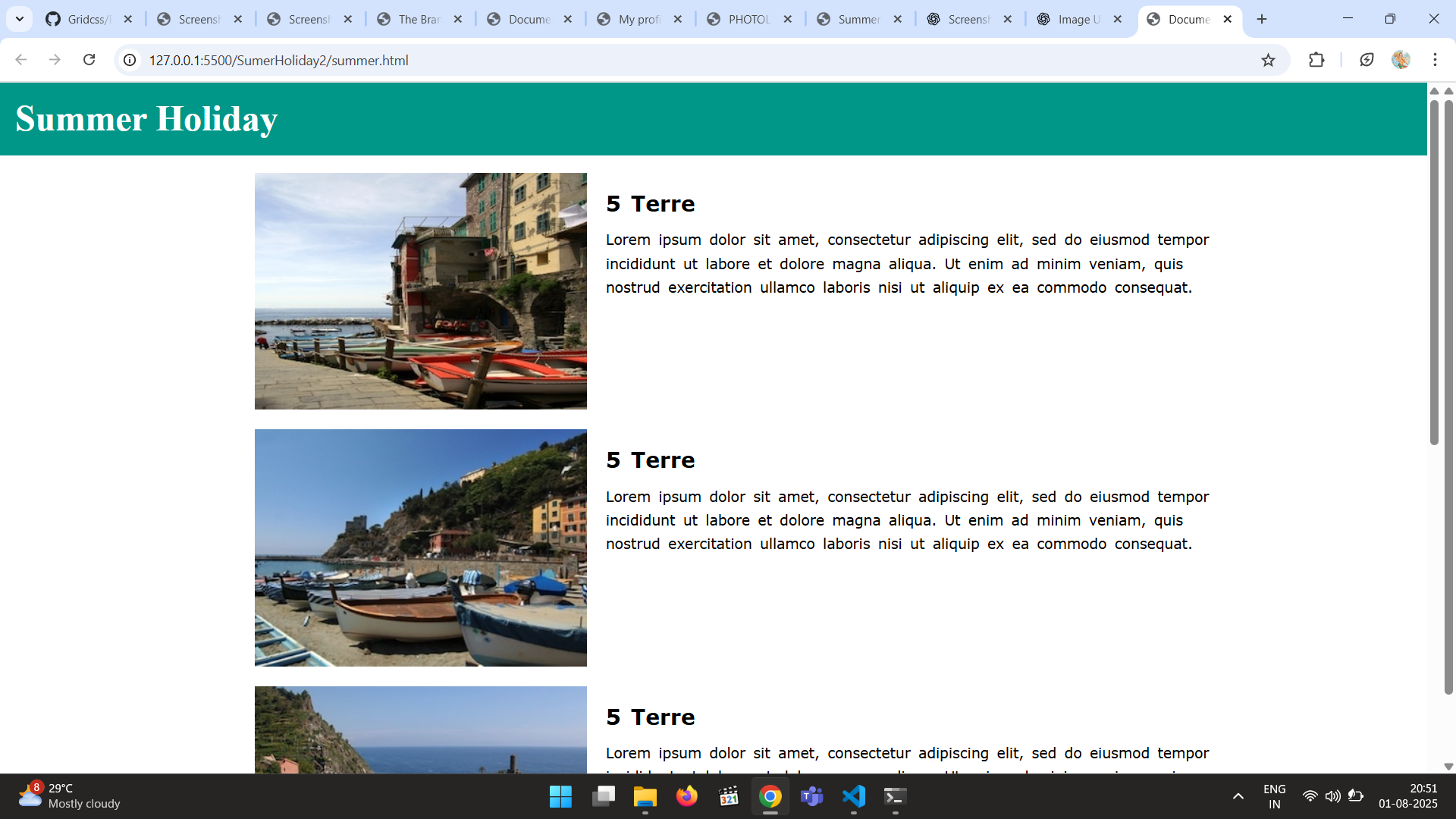Close the PHOTOL tab
This screenshot has width=1456, height=819.
click(788, 20)
